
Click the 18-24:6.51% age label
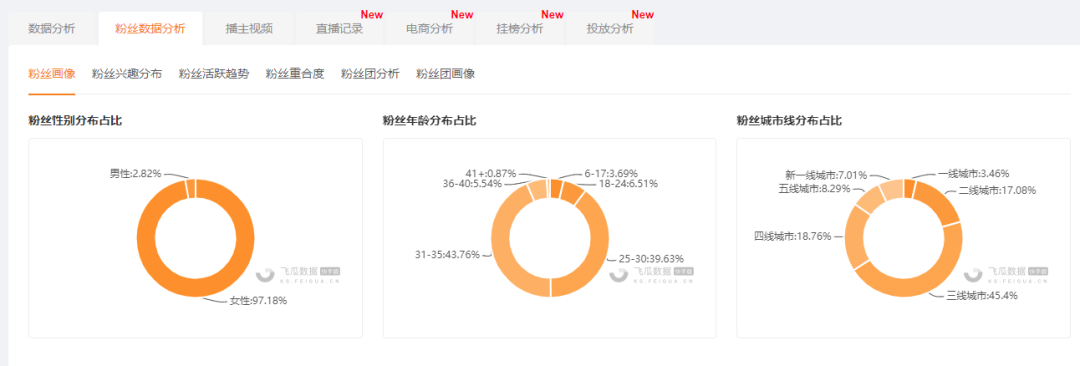coord(627,184)
